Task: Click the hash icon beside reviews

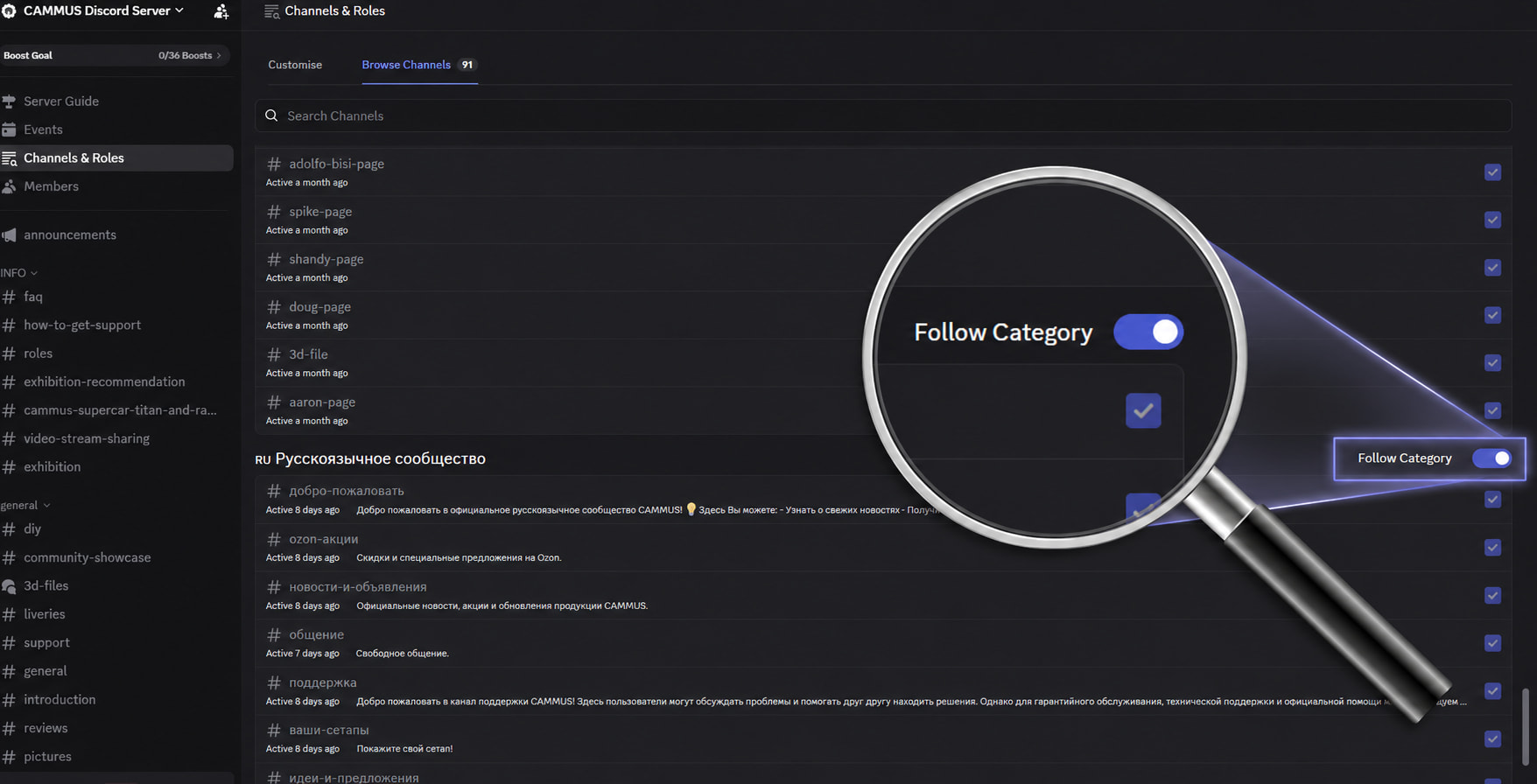Action: tap(9, 728)
